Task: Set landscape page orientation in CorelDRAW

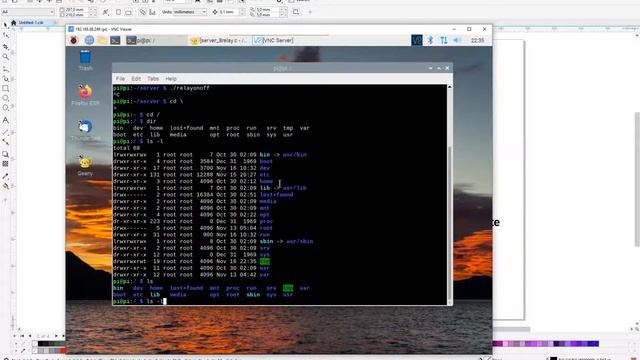Action: tap(128, 12)
